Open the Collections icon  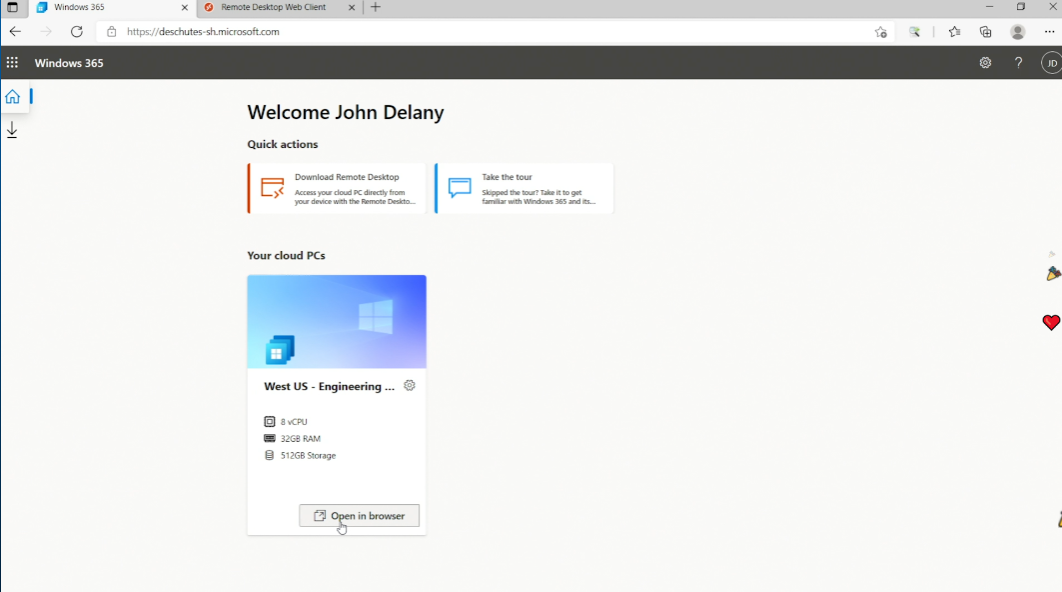[985, 32]
